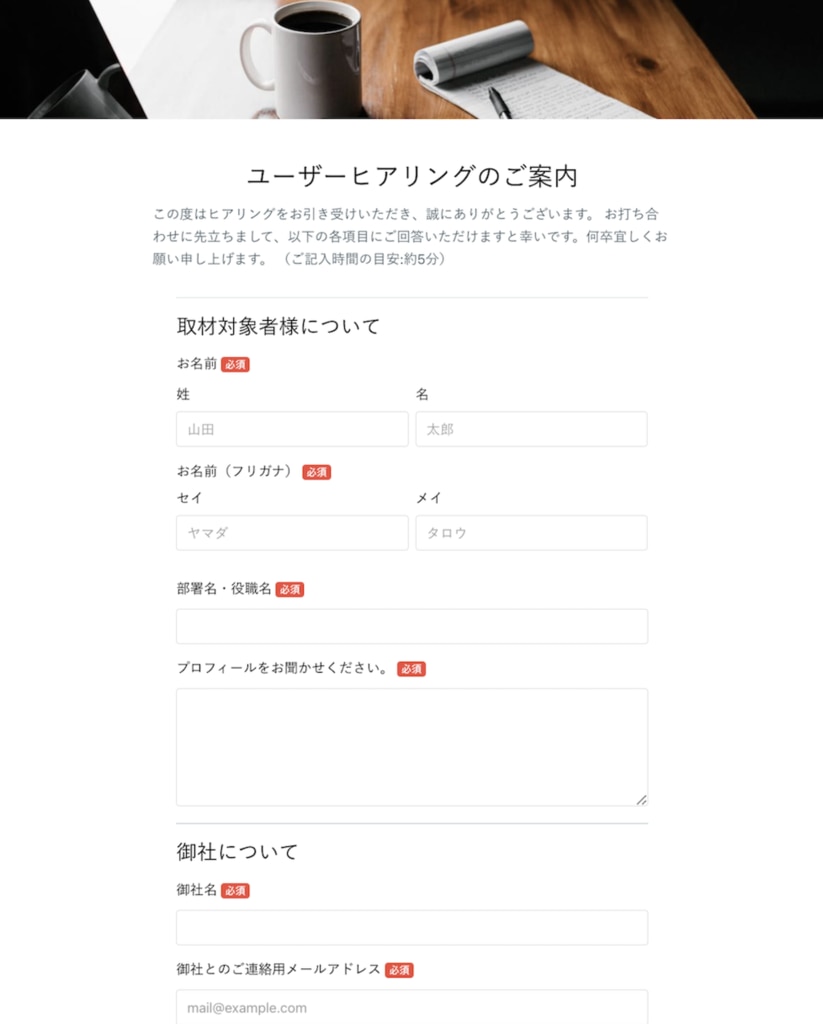Click the 御社名 input field
The image size is (823, 1024).
tap(412, 927)
